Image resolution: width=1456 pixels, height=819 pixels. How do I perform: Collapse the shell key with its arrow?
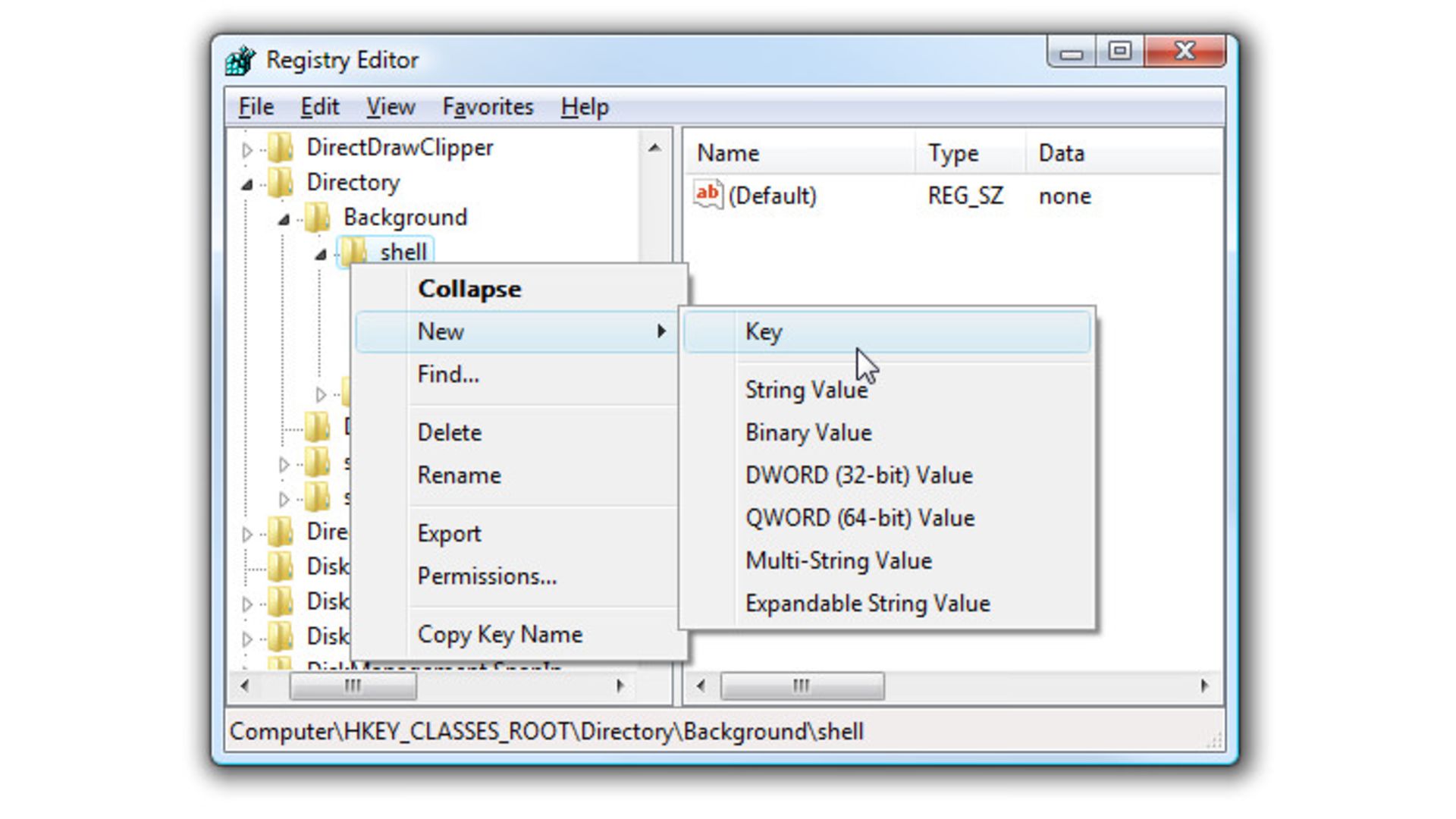click(321, 255)
